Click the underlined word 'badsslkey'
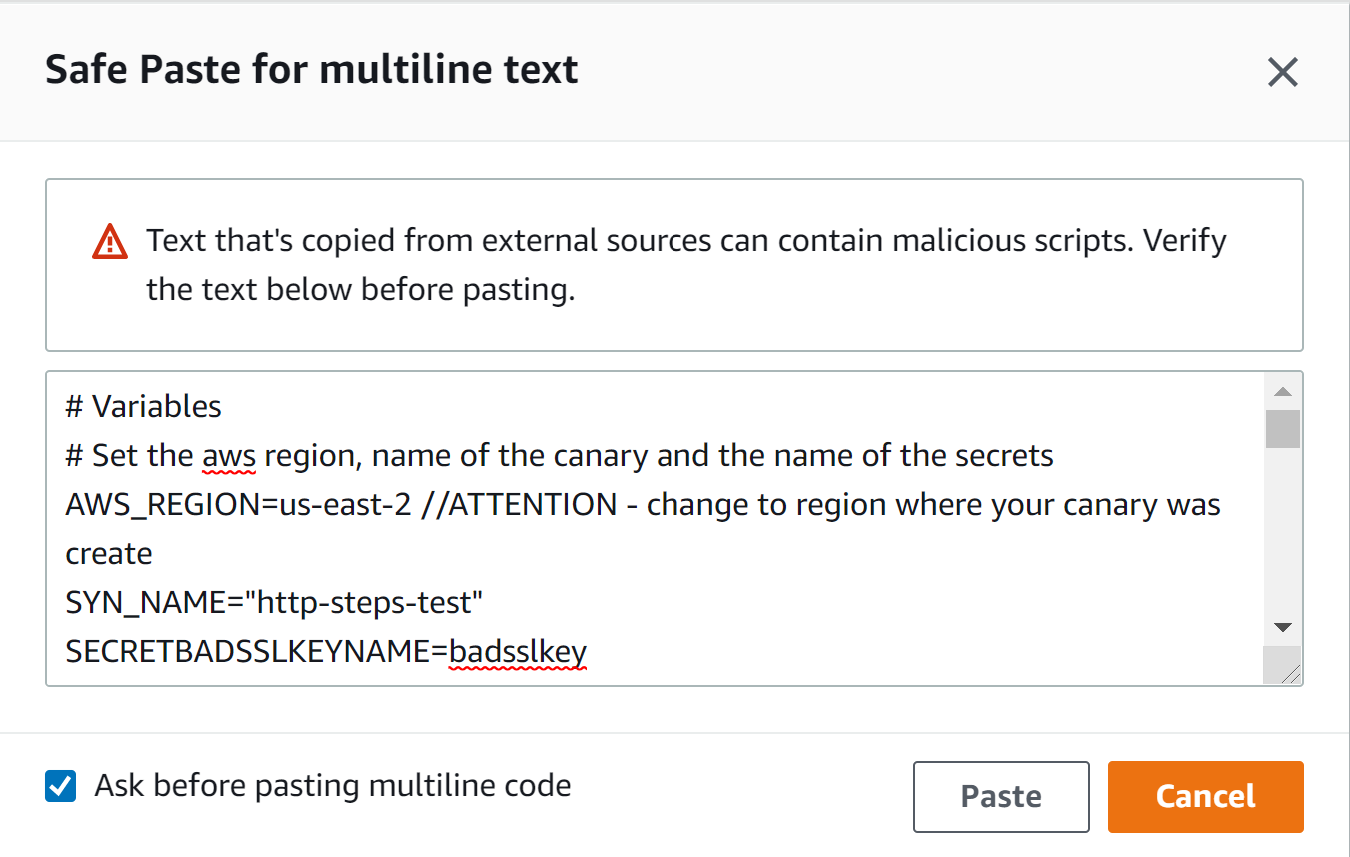 pyautogui.click(x=517, y=651)
